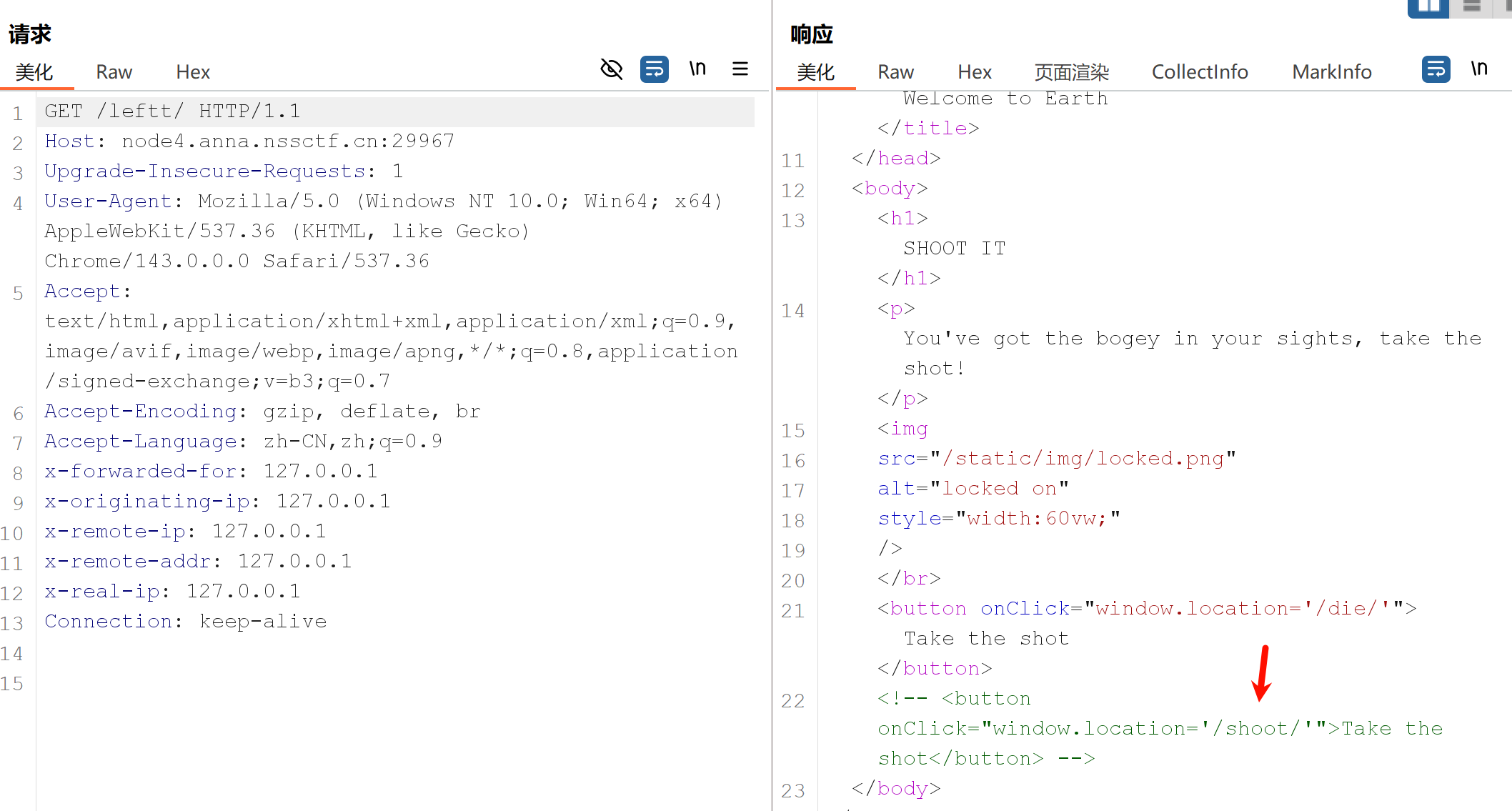Image resolution: width=1512 pixels, height=811 pixels.
Task: Click the /shoot/ commented button line
Action: (x=1159, y=729)
